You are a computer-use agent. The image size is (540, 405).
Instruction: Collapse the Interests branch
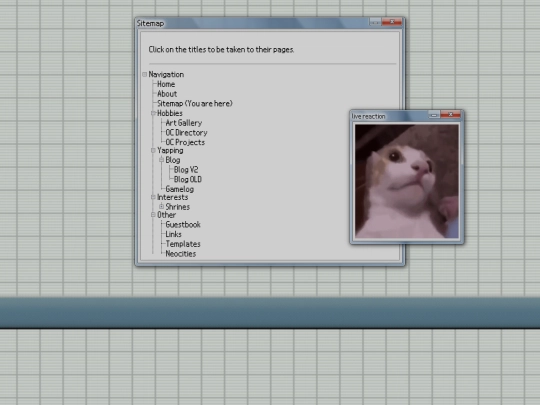tap(153, 197)
